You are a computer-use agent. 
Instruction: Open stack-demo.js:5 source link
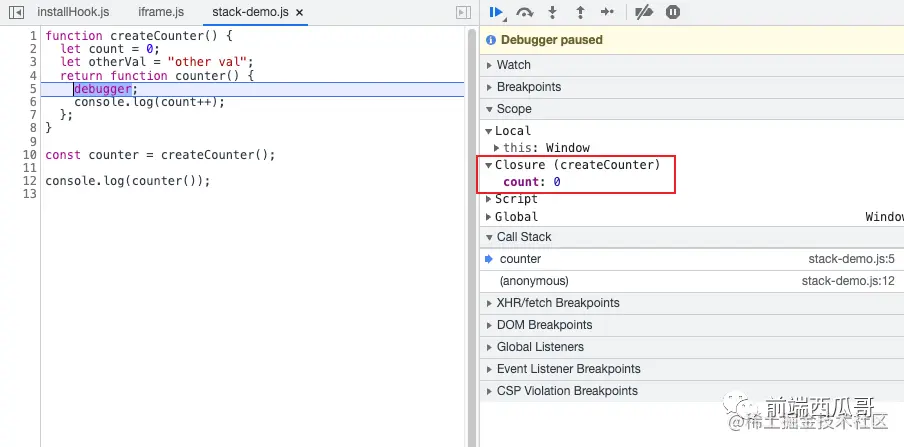click(851, 259)
